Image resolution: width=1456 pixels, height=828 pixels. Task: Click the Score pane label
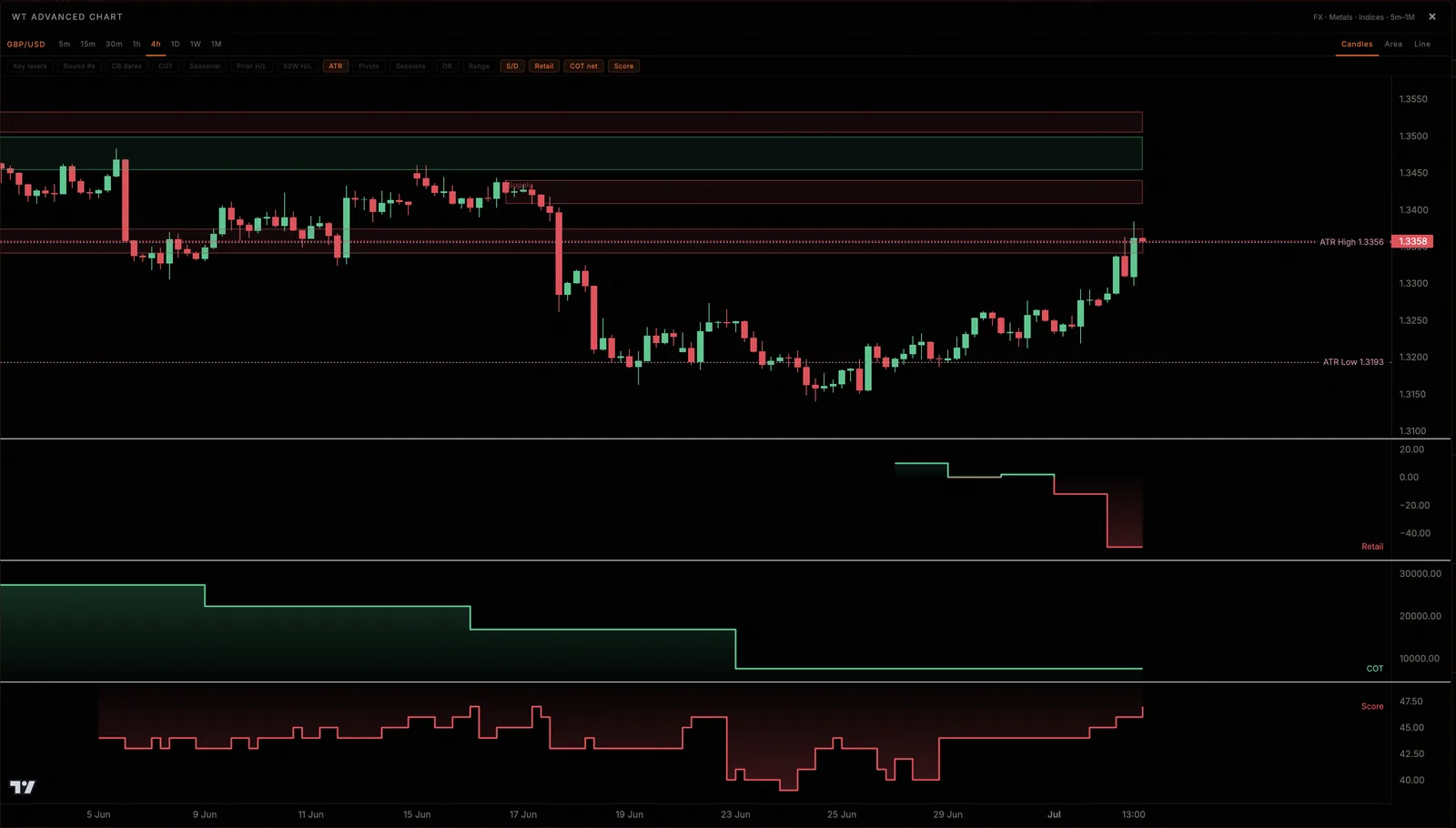tap(1372, 706)
